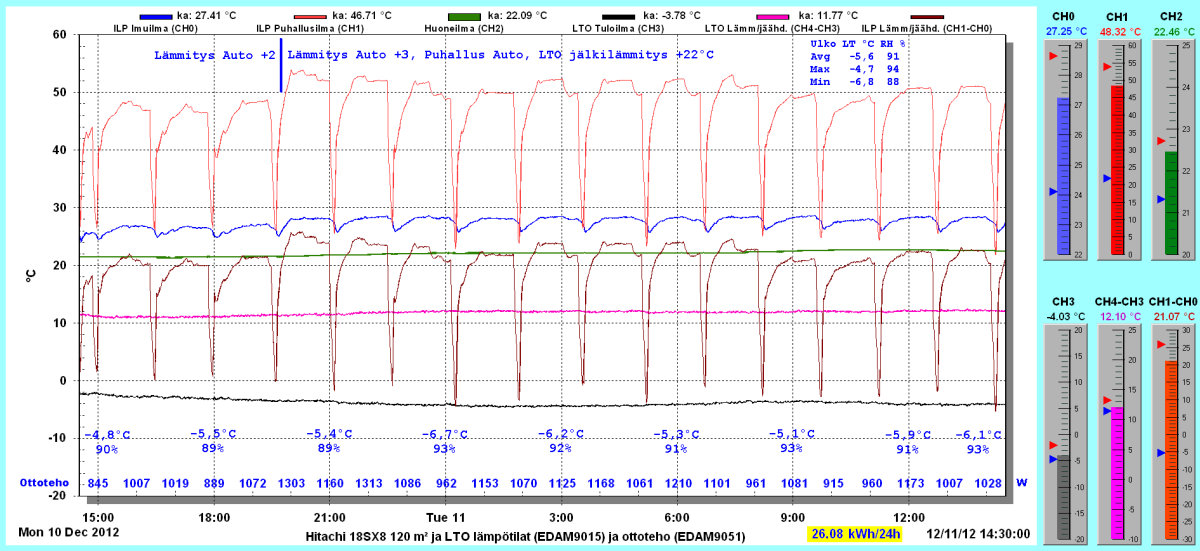
Task: Click the red max marker on CH3 gauge
Action: coord(1052,445)
